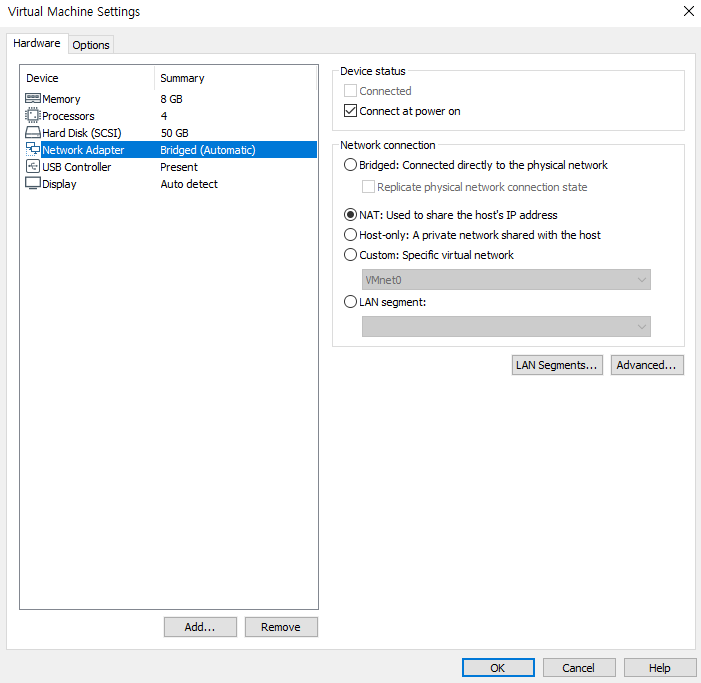This screenshot has width=701, height=683.
Task: Click the Present USB summary value
Action: pos(179,167)
